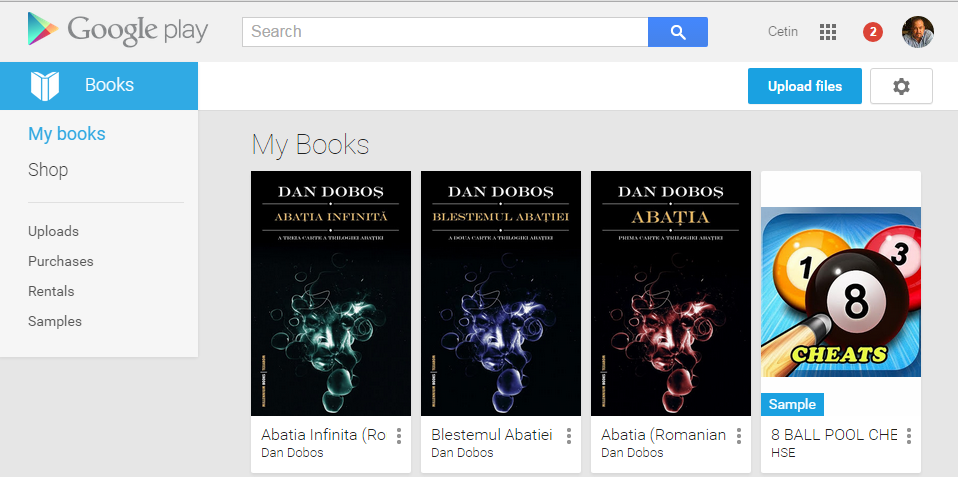
Task: Open the 8 Ball Pool Cheats cover
Action: [841, 292]
